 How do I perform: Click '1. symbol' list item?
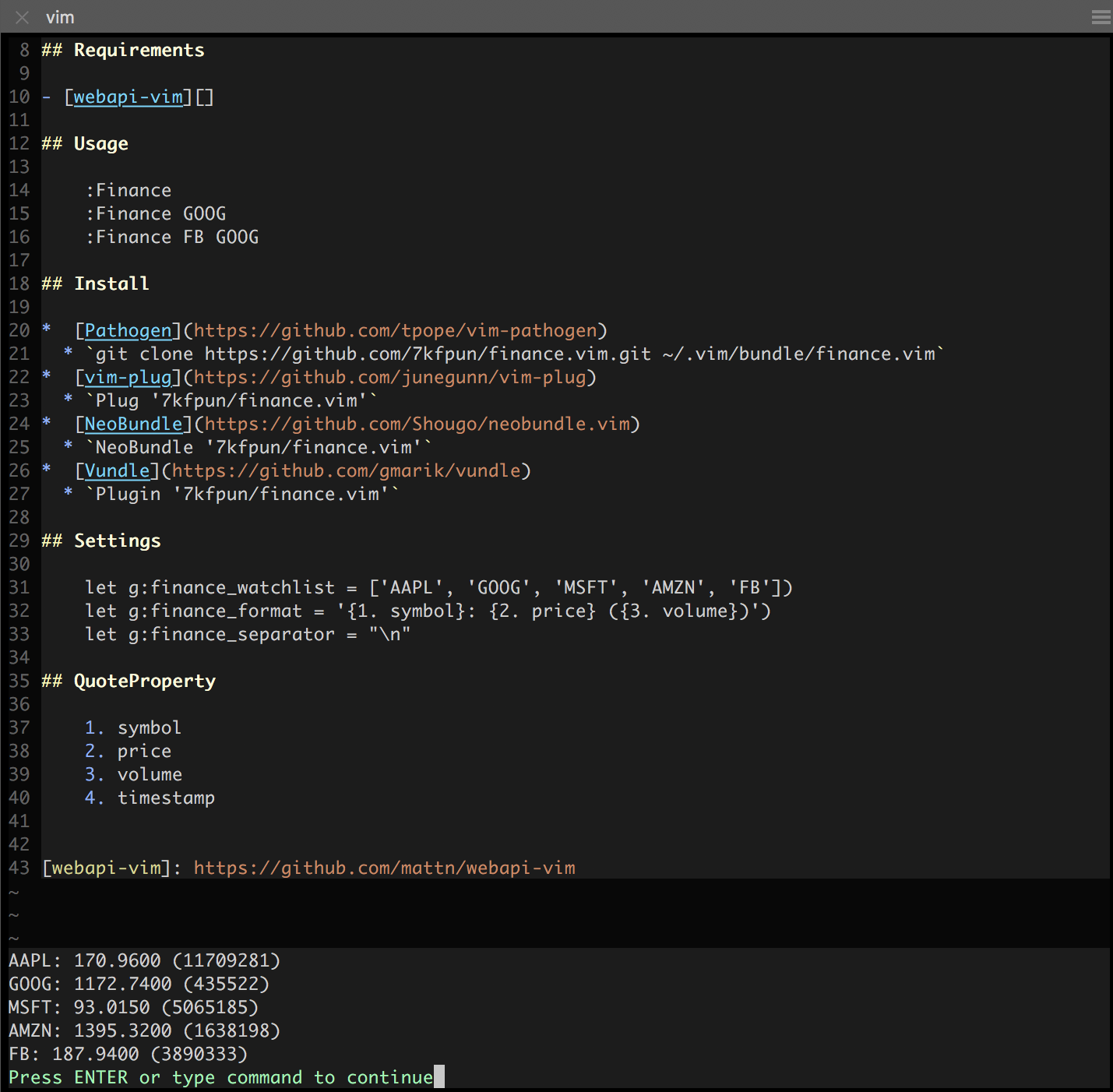[133, 728]
